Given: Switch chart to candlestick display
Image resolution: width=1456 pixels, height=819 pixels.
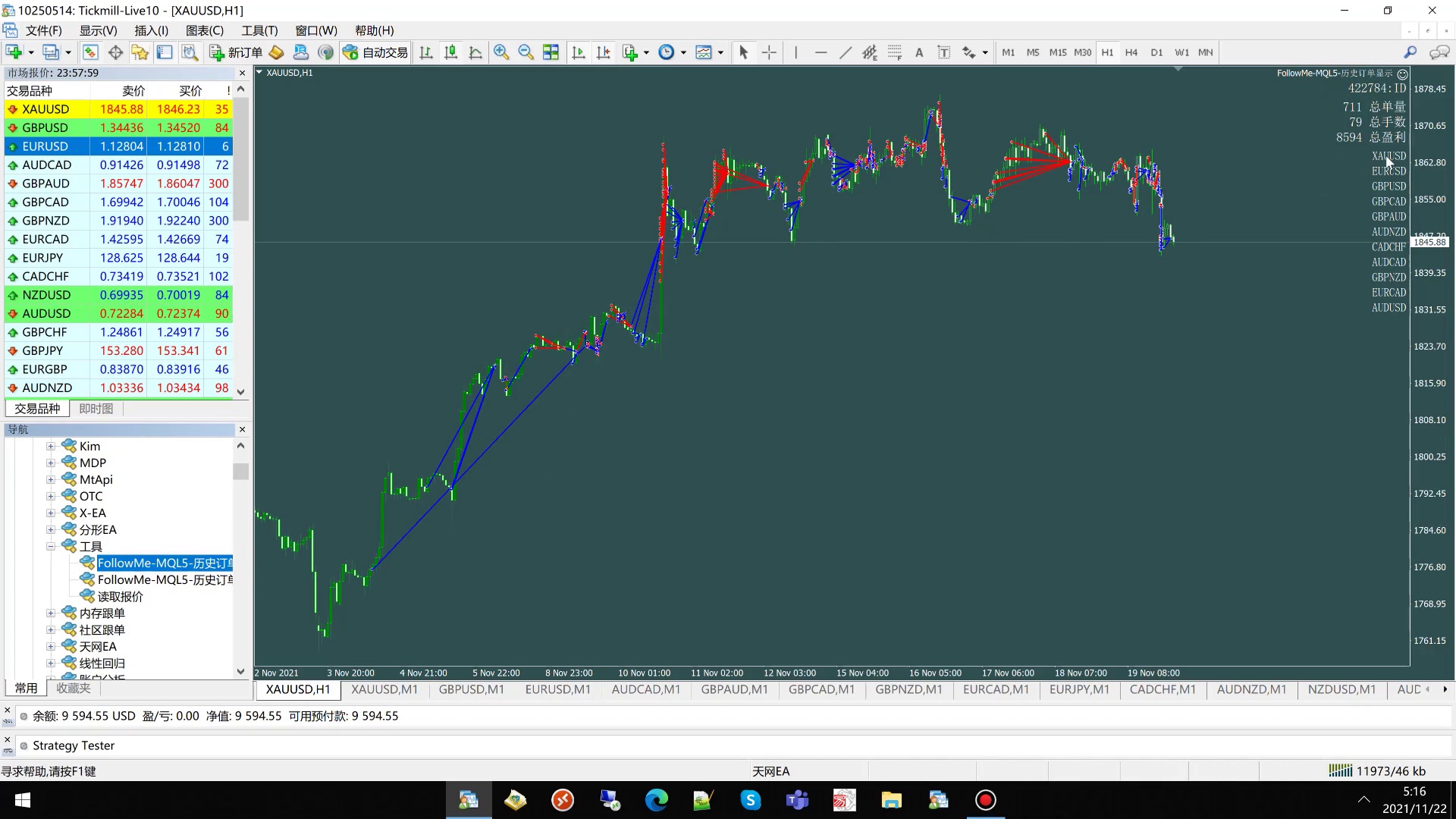Looking at the screenshot, I should (450, 52).
